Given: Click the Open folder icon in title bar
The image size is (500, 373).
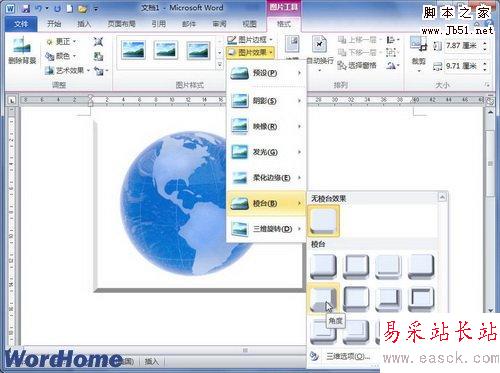Looking at the screenshot, I should [82, 9].
